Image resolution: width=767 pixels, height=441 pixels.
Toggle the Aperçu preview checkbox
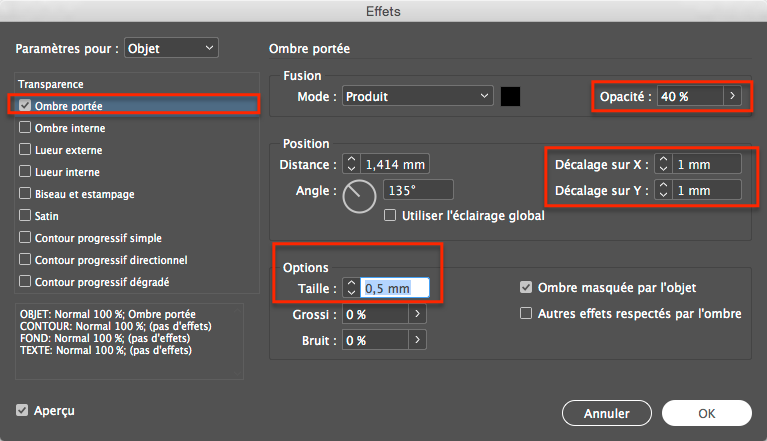23,410
